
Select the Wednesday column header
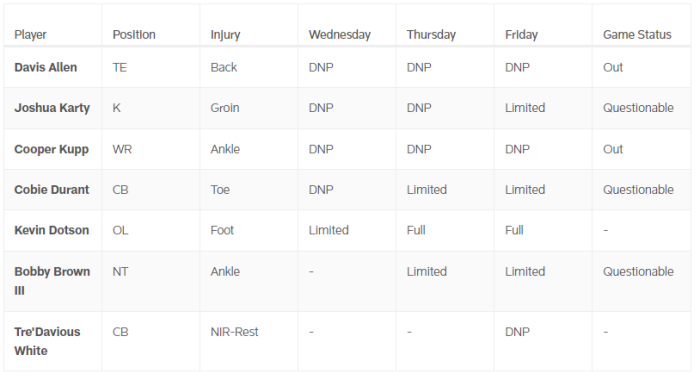339,35
